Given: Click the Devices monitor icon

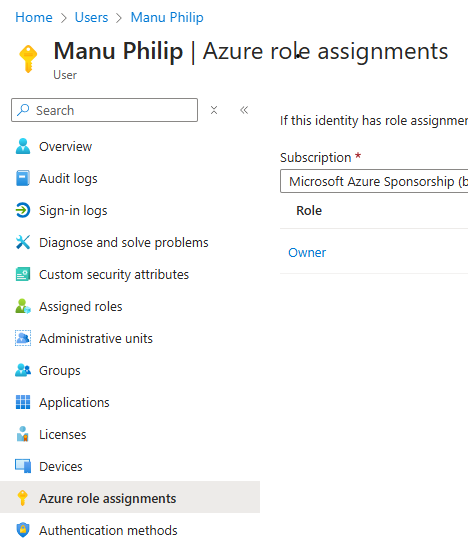Looking at the screenshot, I should (23, 466).
